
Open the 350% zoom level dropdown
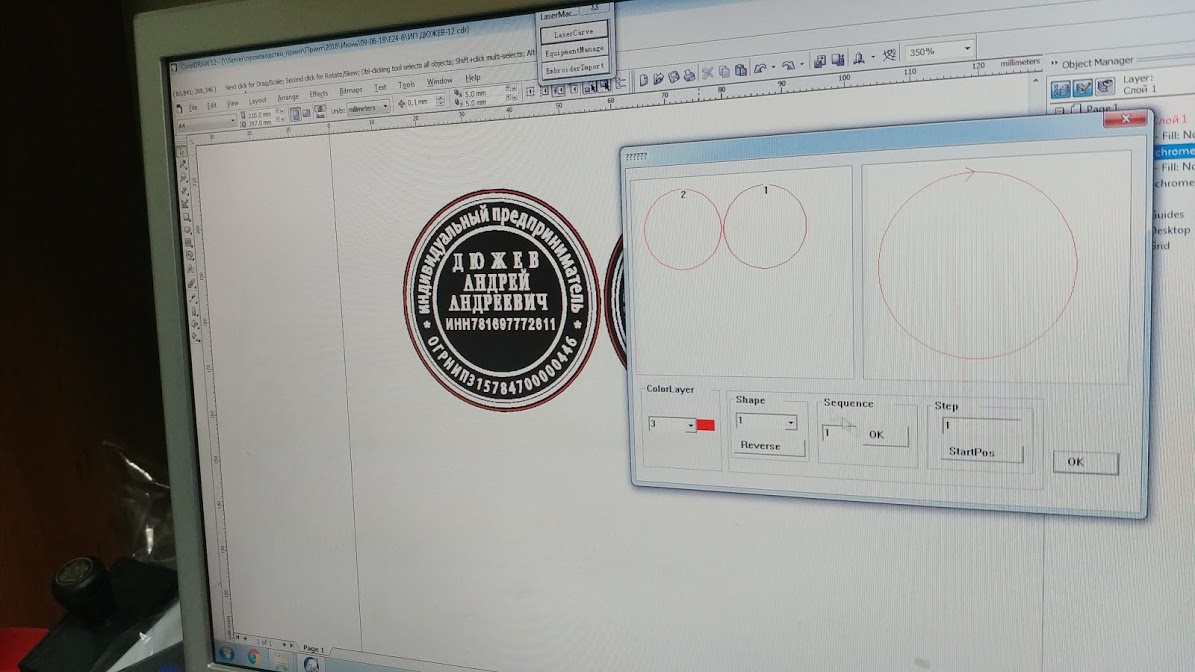point(967,48)
